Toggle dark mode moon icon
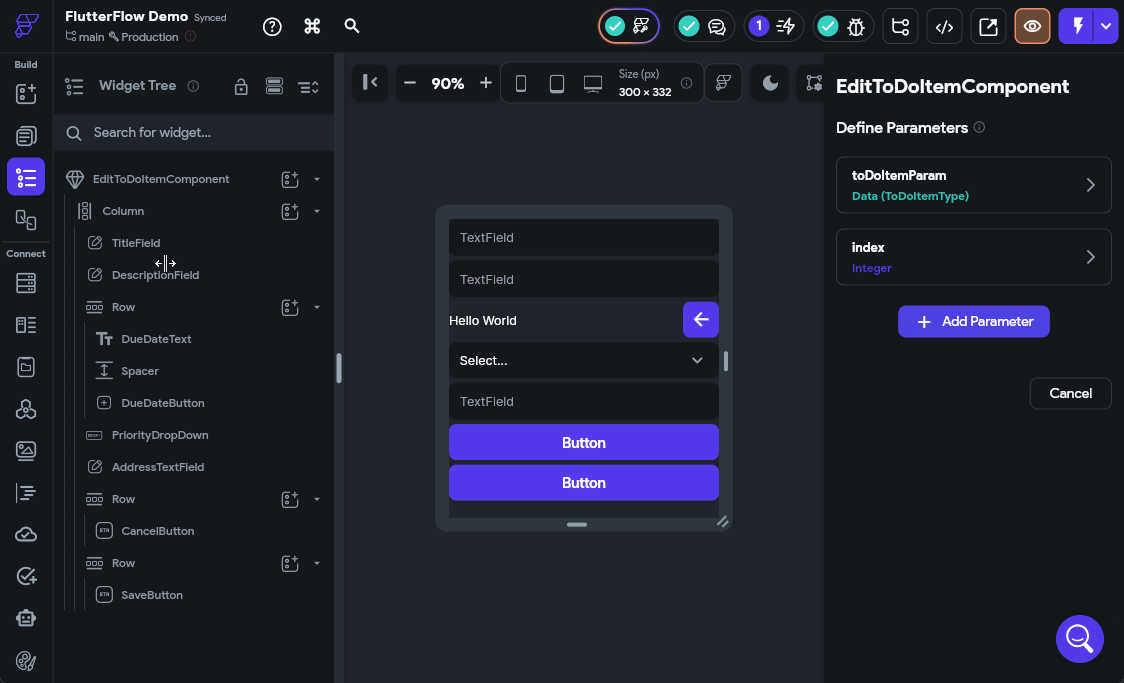 pyautogui.click(x=770, y=83)
